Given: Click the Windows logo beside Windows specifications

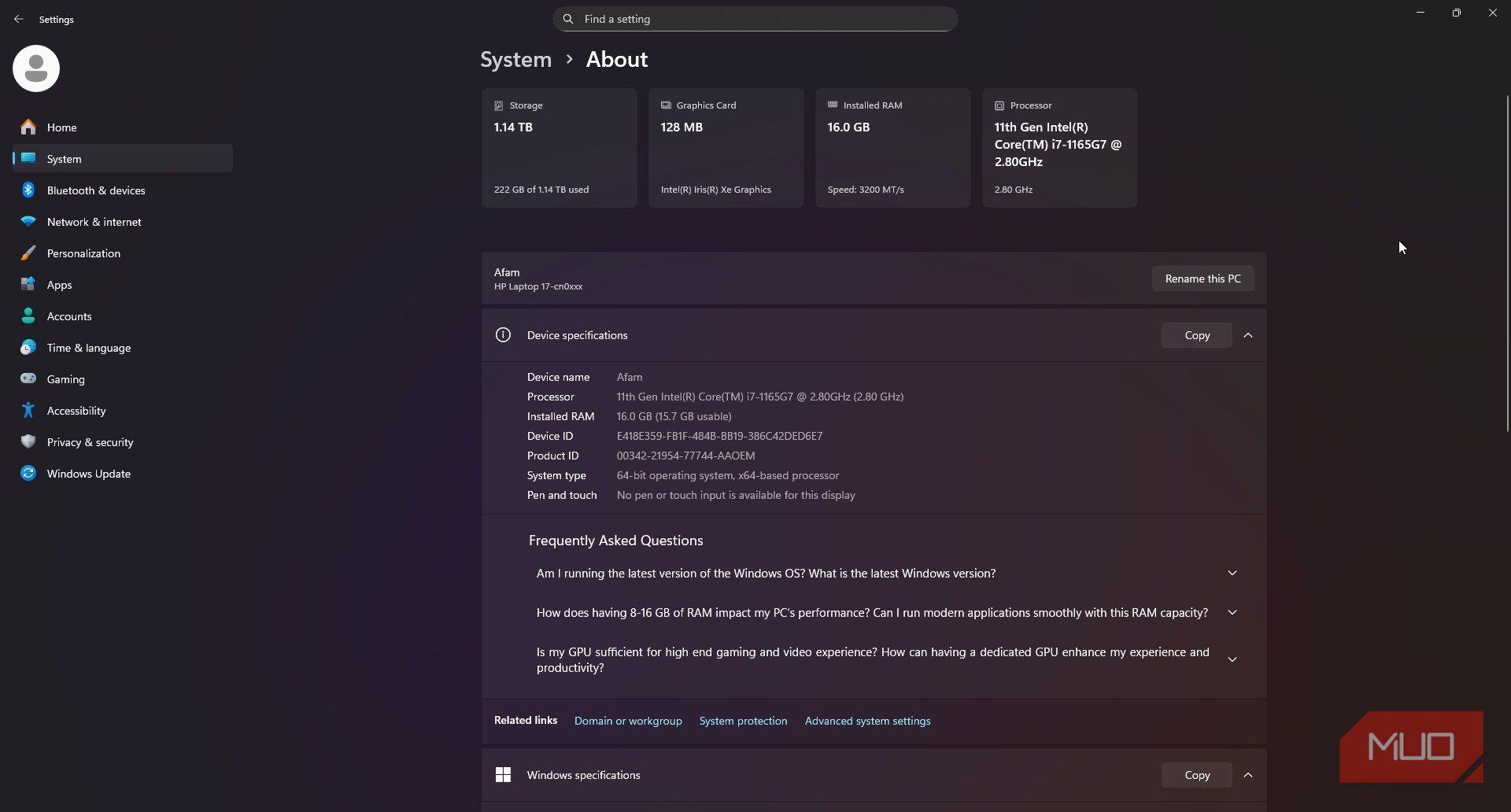Looking at the screenshot, I should [x=503, y=775].
